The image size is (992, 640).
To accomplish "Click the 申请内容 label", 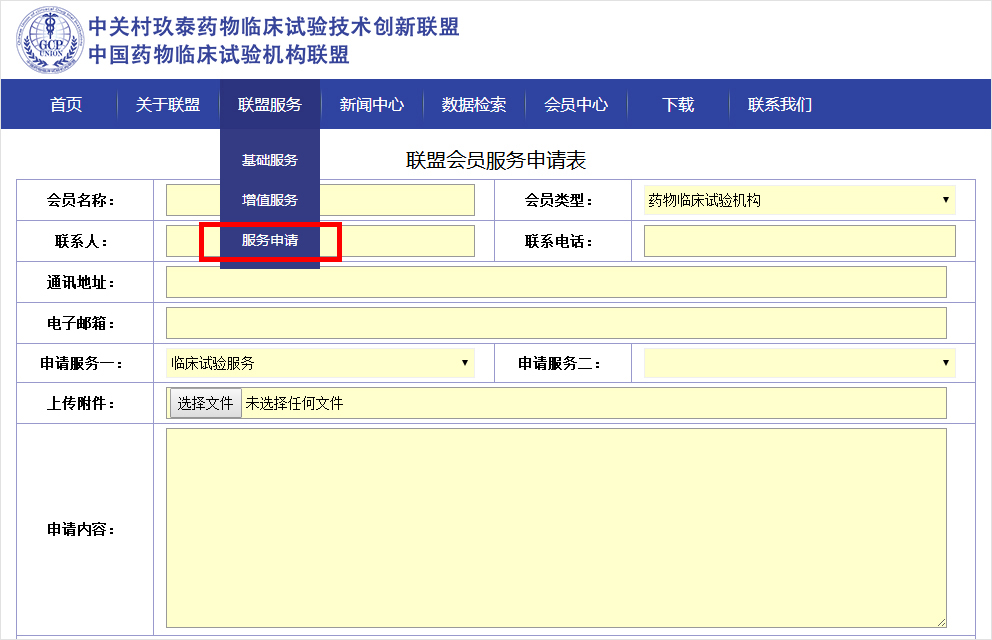I will click(x=80, y=529).
